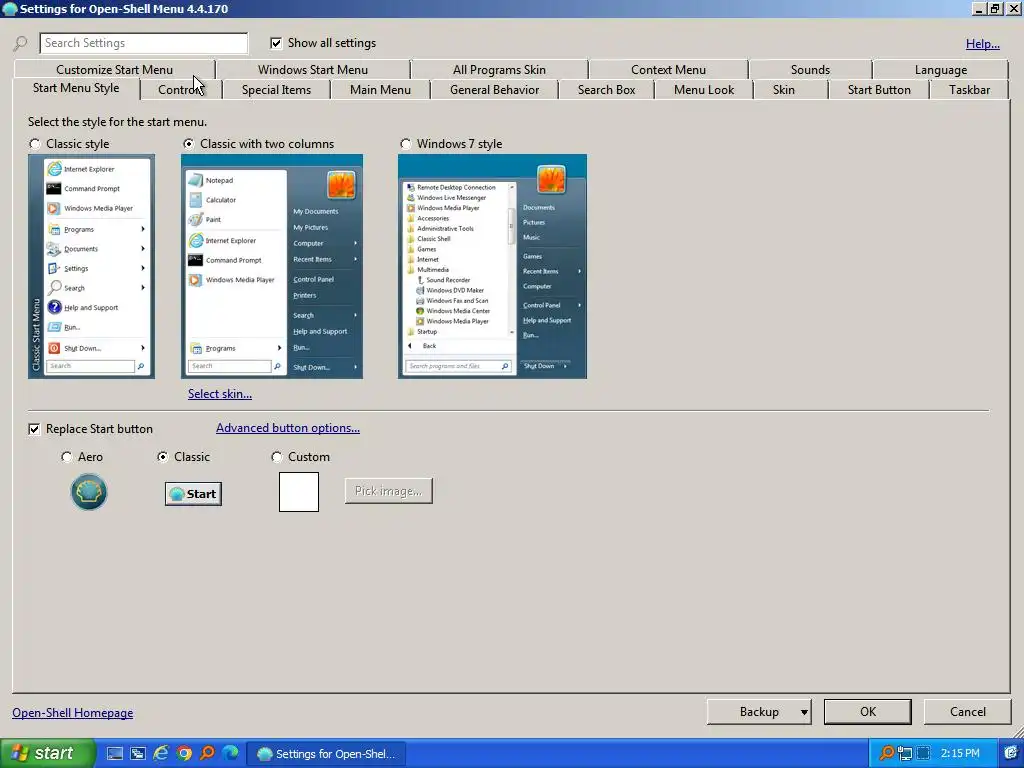The image size is (1024, 768).
Task: Click the orange magnifier system tray icon
Action: (x=887, y=753)
